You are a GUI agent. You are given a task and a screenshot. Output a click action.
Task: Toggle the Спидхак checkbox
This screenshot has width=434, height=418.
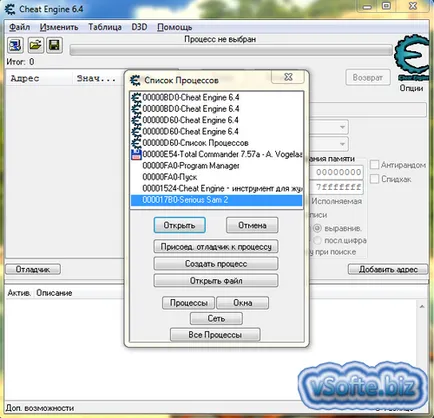point(375,179)
